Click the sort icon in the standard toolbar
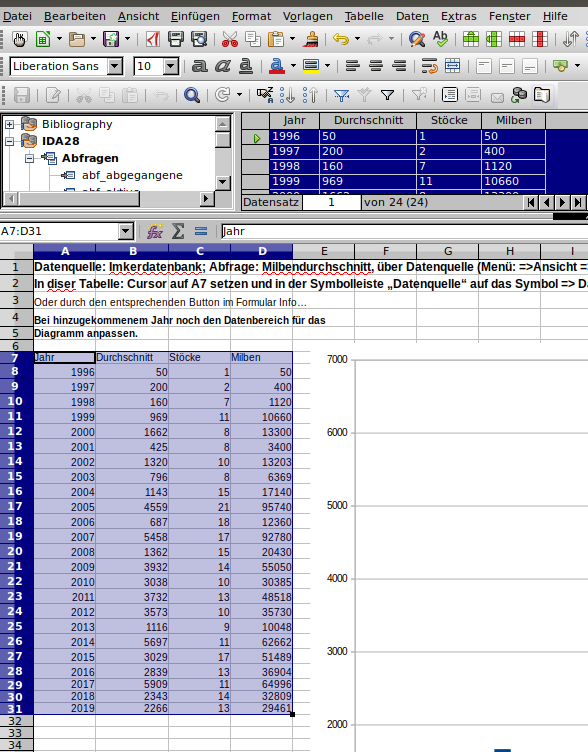The image size is (588, 752). pos(571,39)
